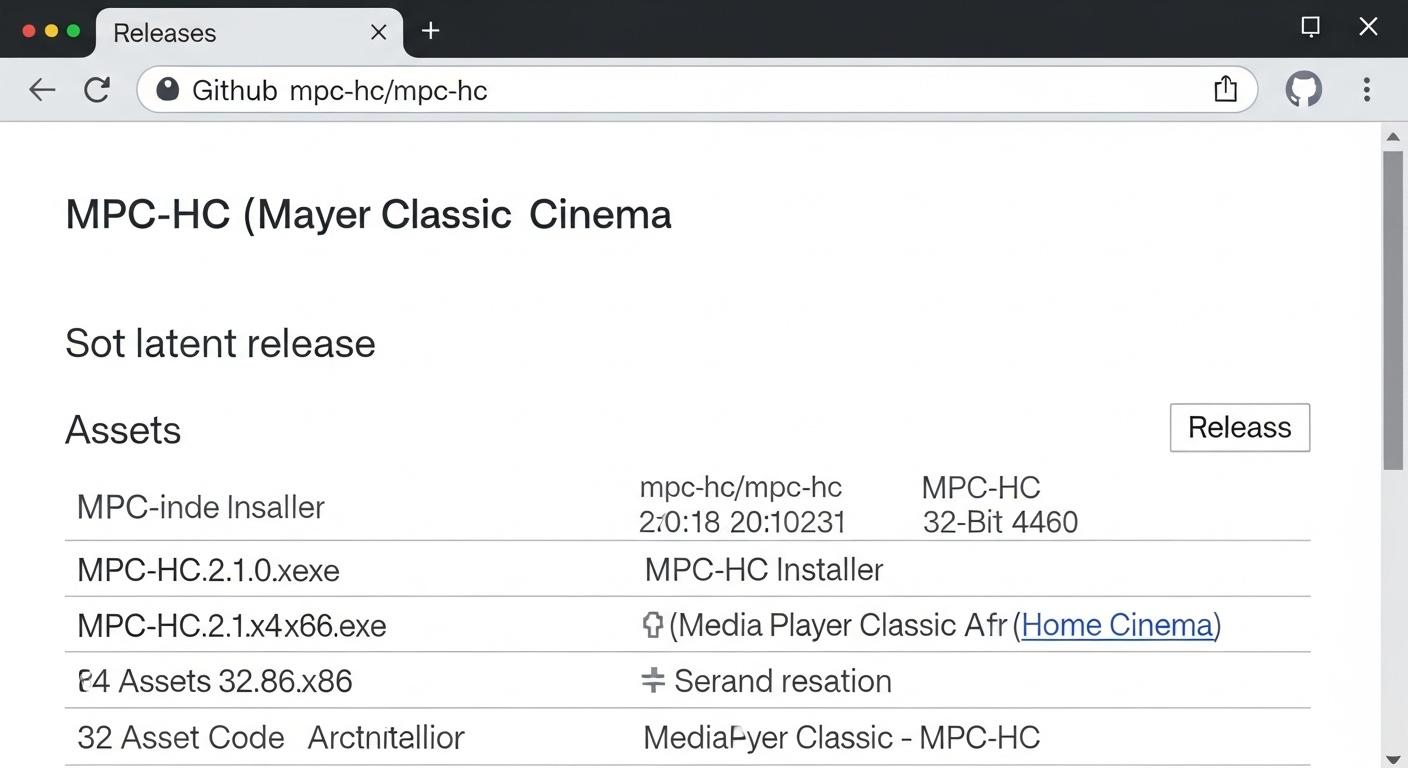Toggle the green zoom traffic light
1408x768 pixels.
point(73,31)
